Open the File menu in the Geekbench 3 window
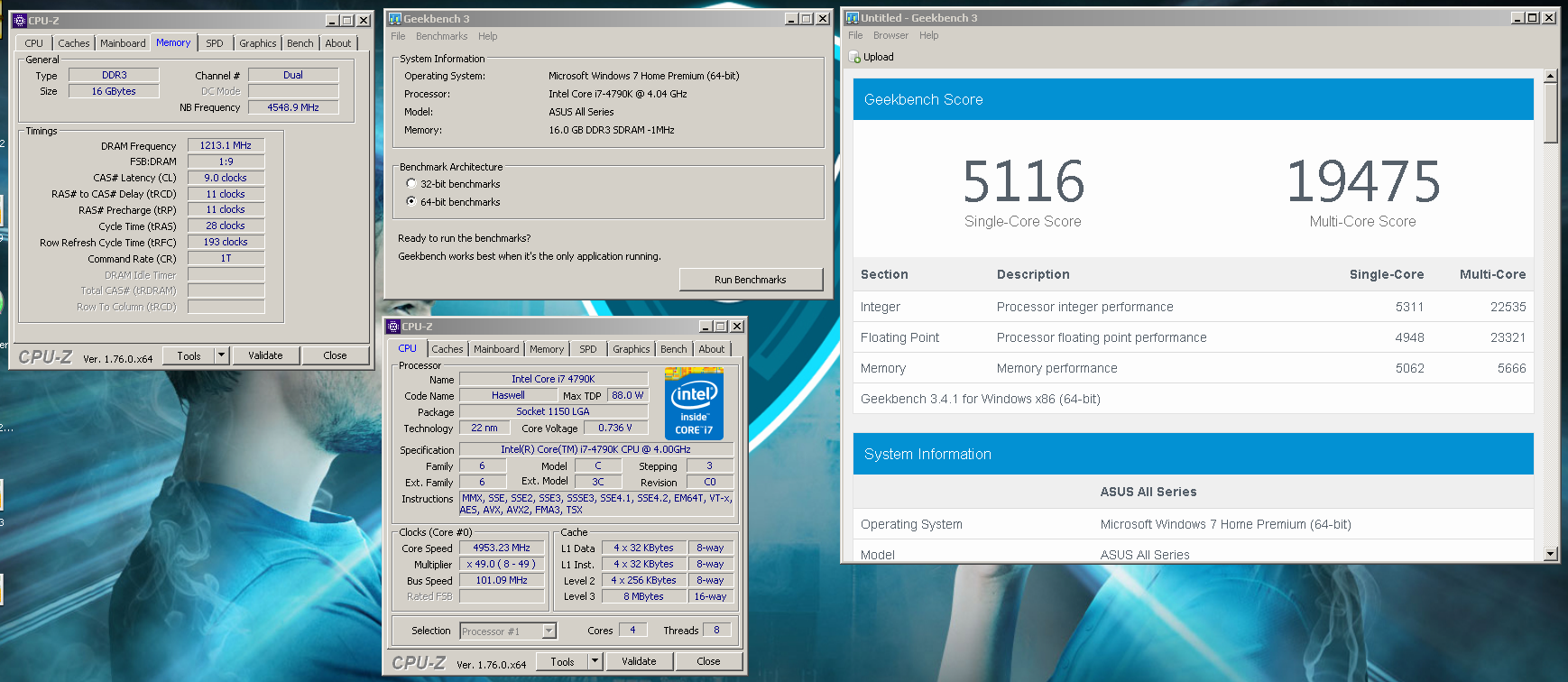This screenshot has height=682, width=1568. coord(398,36)
